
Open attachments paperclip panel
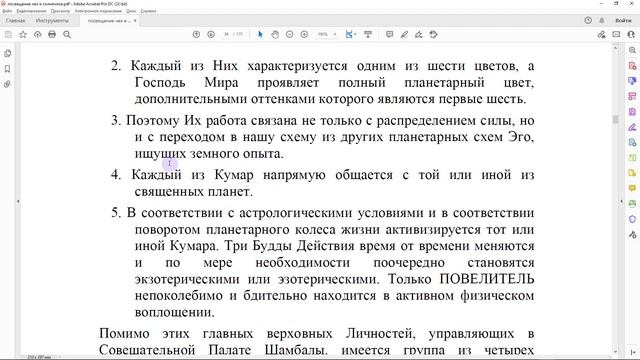(x=7, y=84)
